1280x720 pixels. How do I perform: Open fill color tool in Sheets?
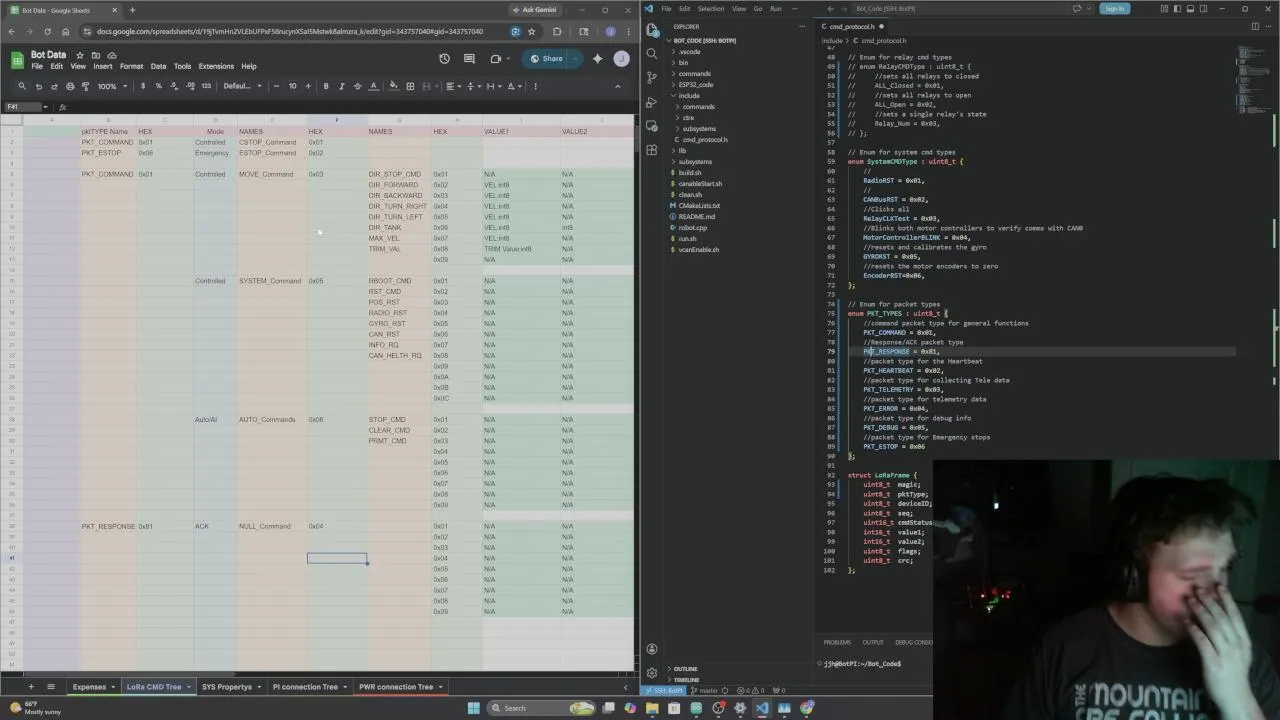point(393,86)
